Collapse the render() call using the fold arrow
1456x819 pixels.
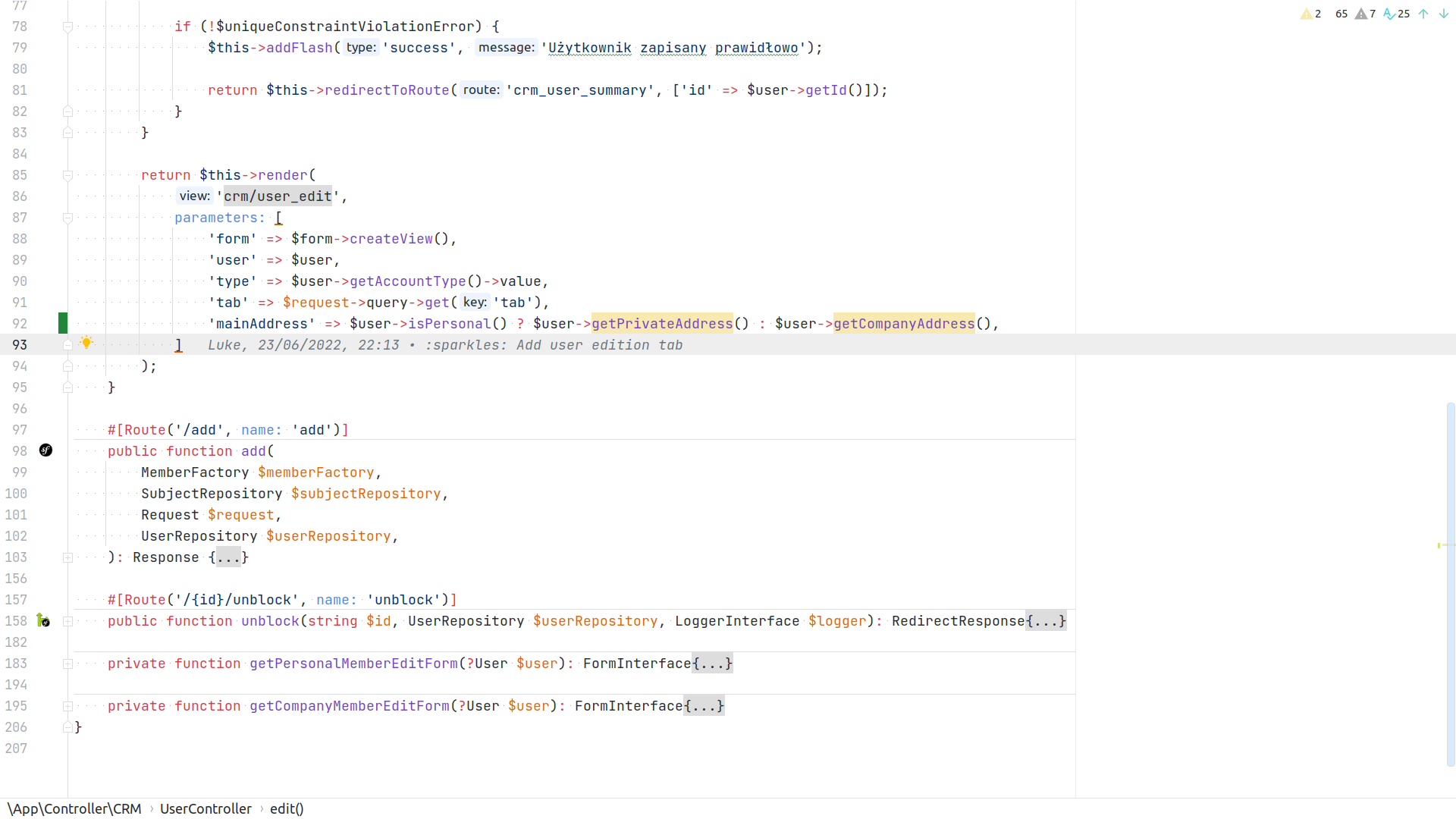pos(67,175)
